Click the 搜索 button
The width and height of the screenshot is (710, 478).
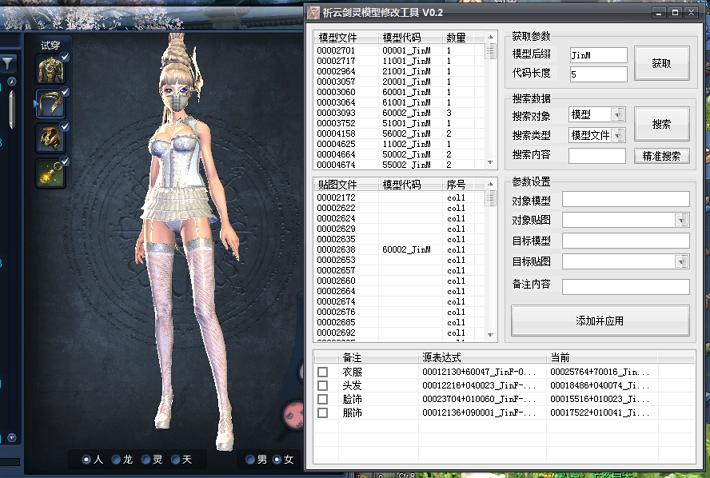pyautogui.click(x=662, y=124)
